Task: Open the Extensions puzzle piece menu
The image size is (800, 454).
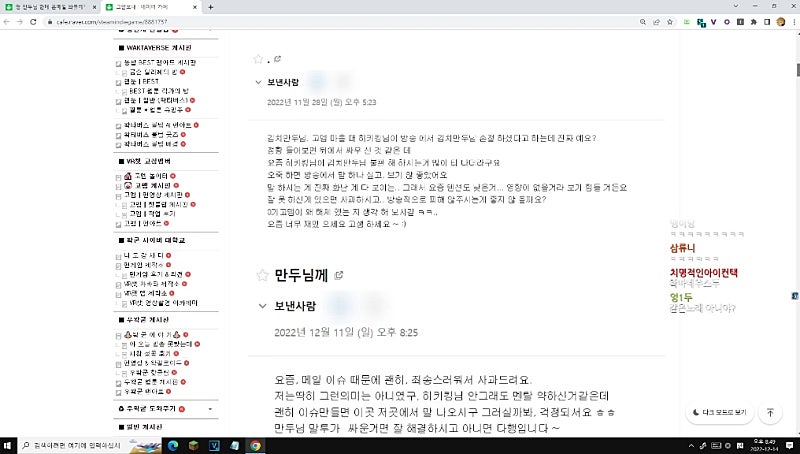Action: 754,22
